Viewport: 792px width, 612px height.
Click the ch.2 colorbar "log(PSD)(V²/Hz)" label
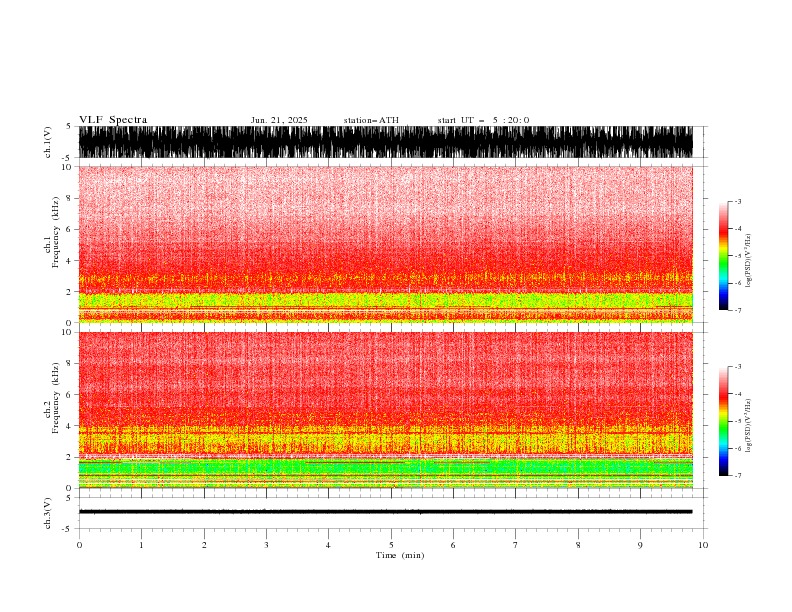[748, 426]
